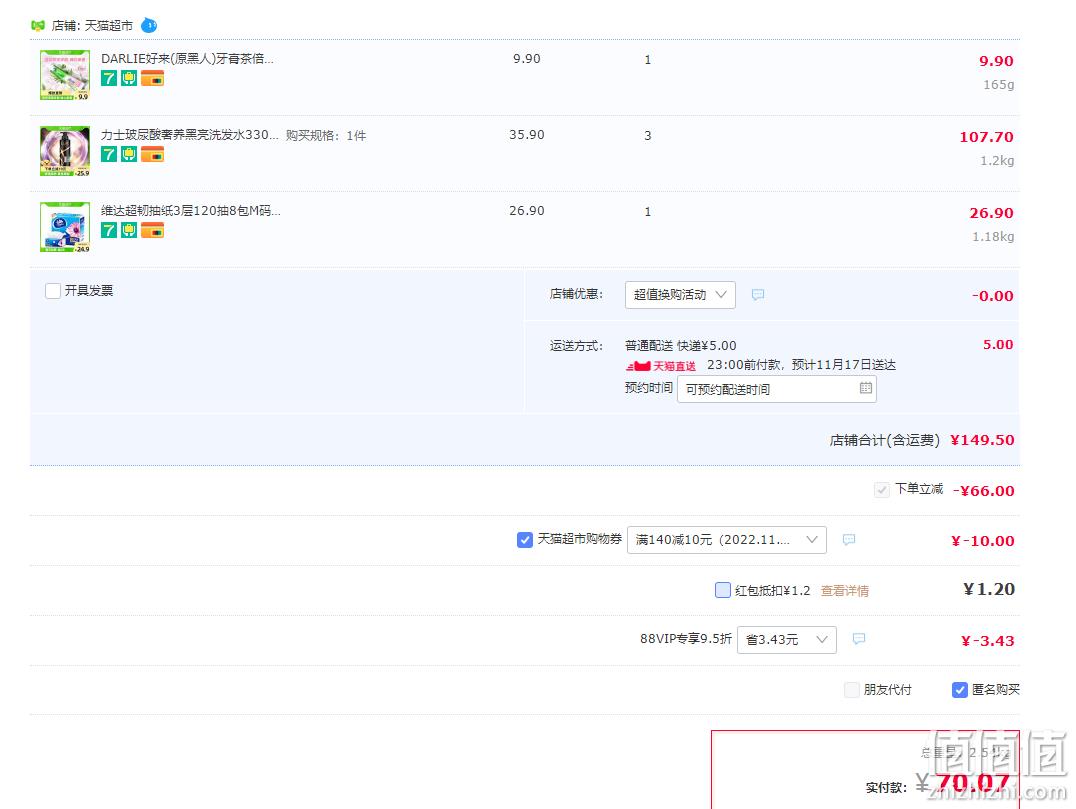Toggle the 下单立减 checkbox
The width and height of the screenshot is (1076, 809).
pyautogui.click(x=882, y=490)
